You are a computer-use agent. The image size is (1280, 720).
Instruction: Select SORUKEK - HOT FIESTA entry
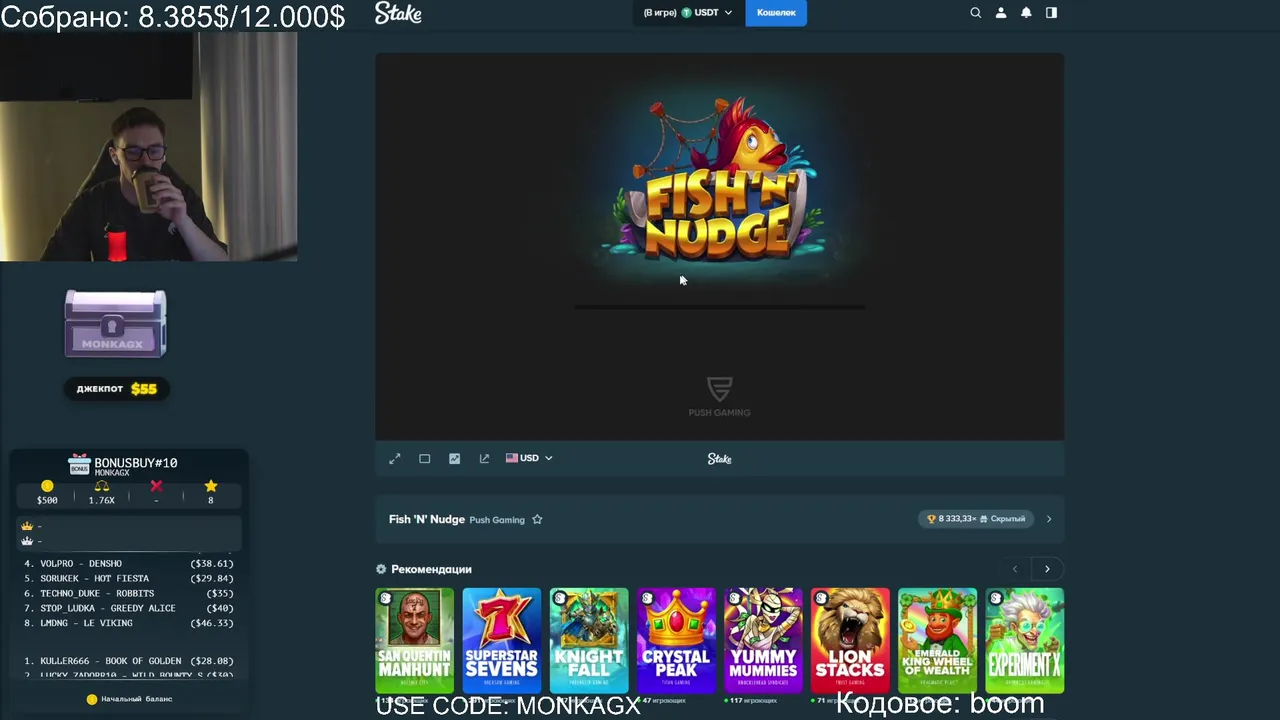coord(129,579)
